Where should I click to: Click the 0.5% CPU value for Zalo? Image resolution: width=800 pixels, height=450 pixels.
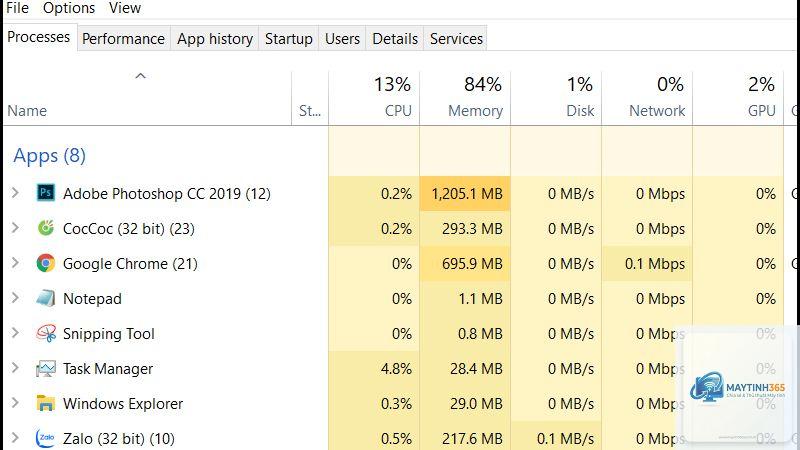(x=396, y=438)
